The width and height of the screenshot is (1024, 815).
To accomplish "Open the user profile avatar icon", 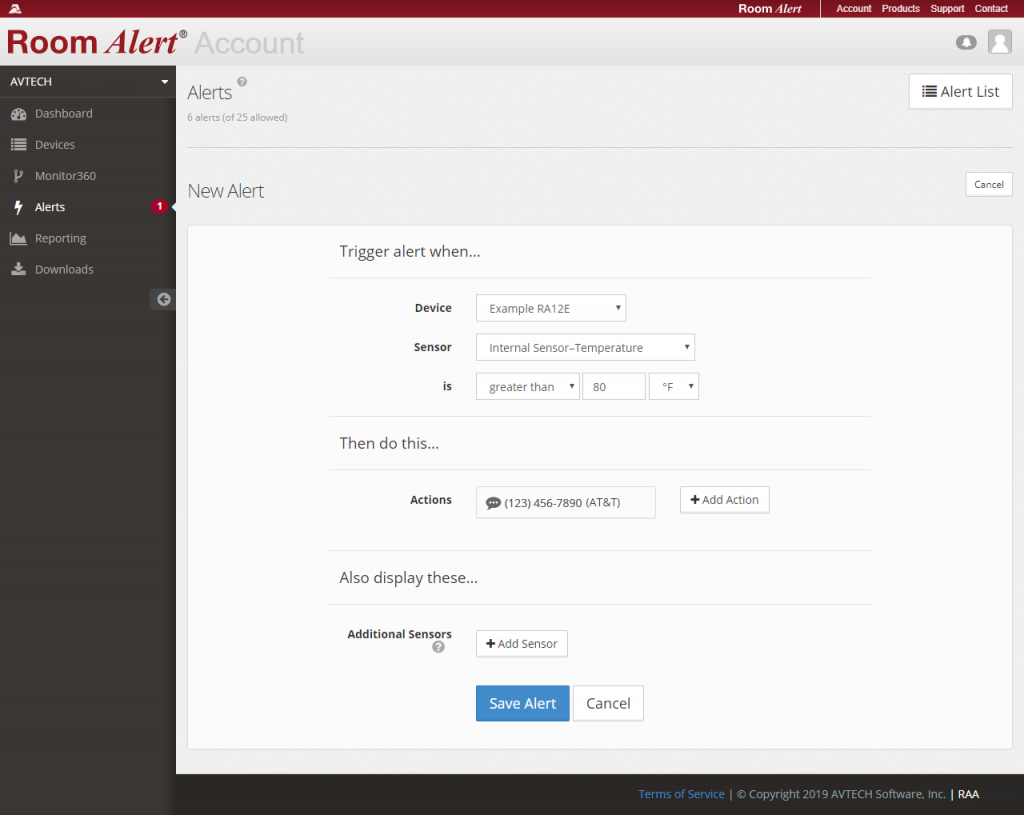I will tap(999, 42).
